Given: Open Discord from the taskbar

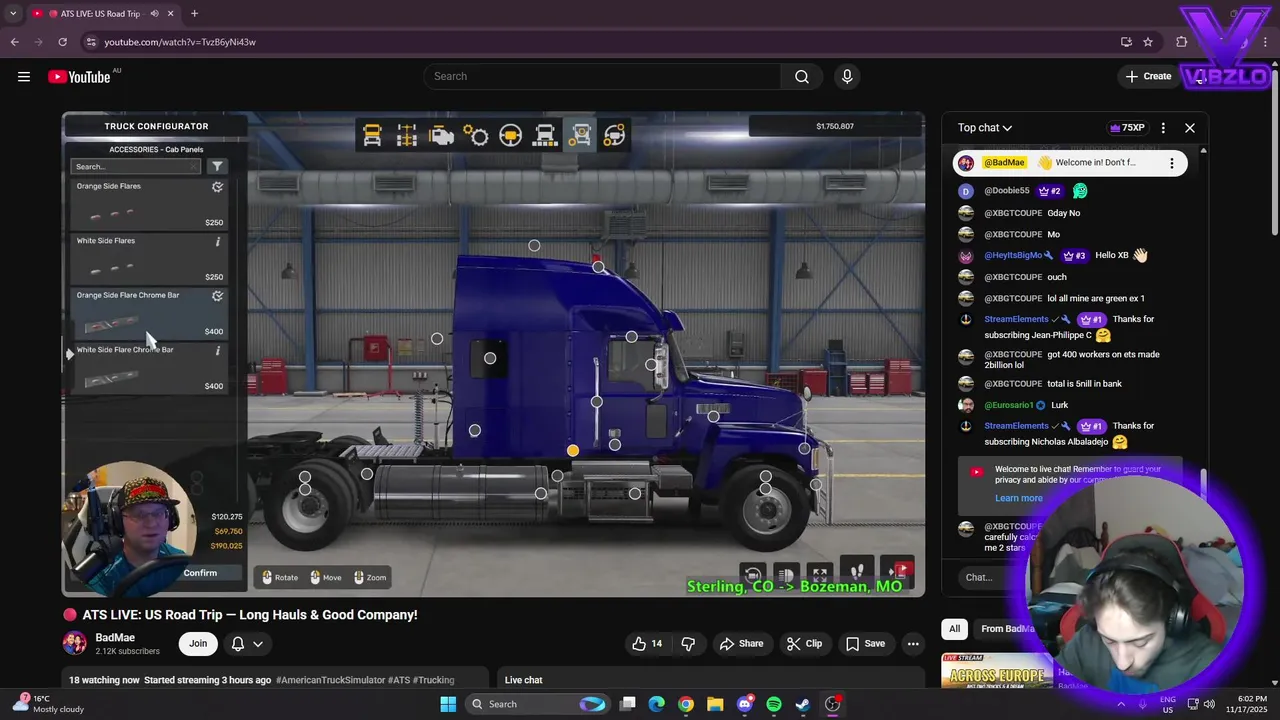Looking at the screenshot, I should (x=744, y=704).
